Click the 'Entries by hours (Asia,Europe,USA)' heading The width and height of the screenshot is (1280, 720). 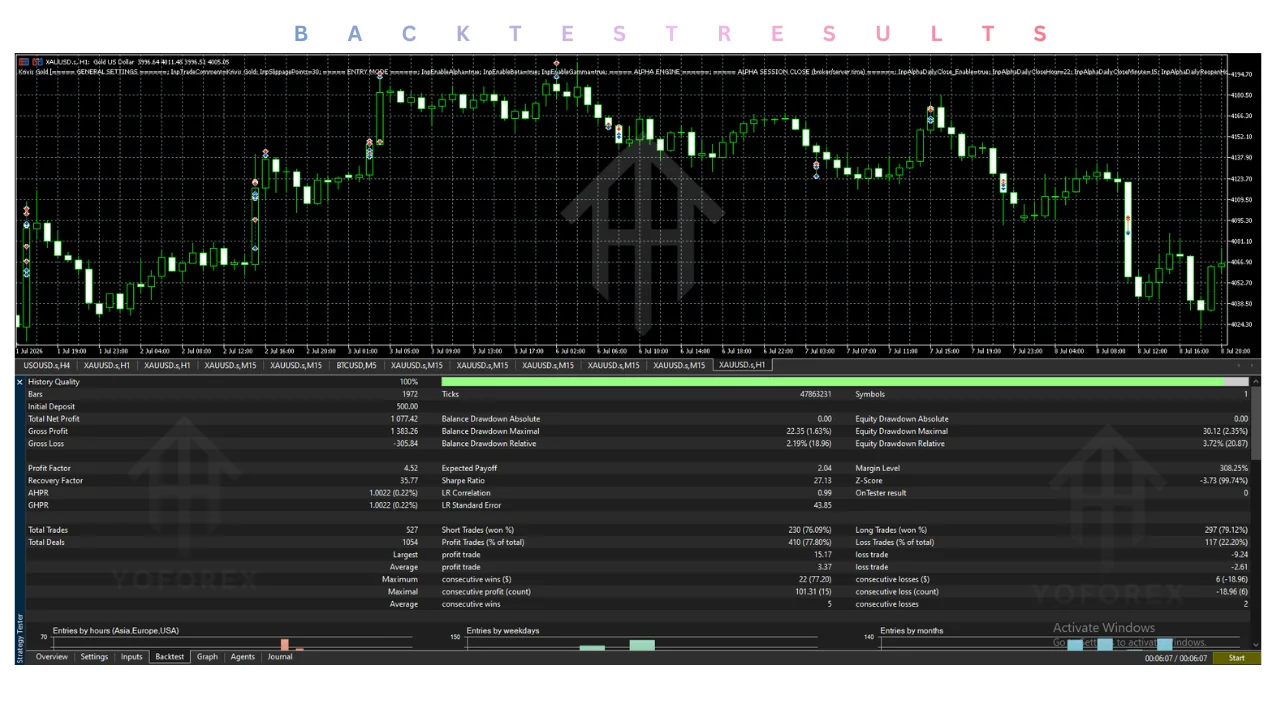click(x=116, y=631)
